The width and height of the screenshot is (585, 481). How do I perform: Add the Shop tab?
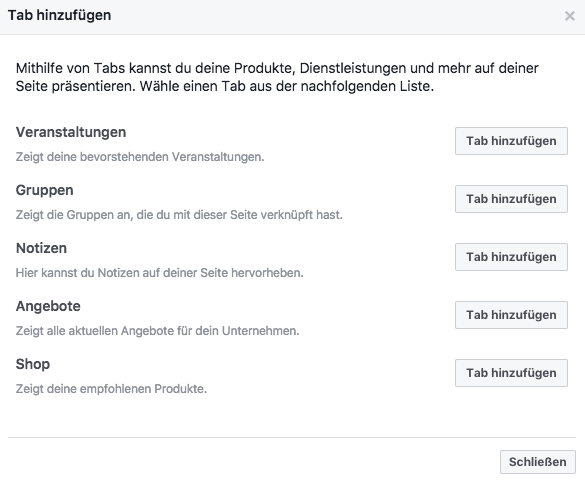pos(511,373)
